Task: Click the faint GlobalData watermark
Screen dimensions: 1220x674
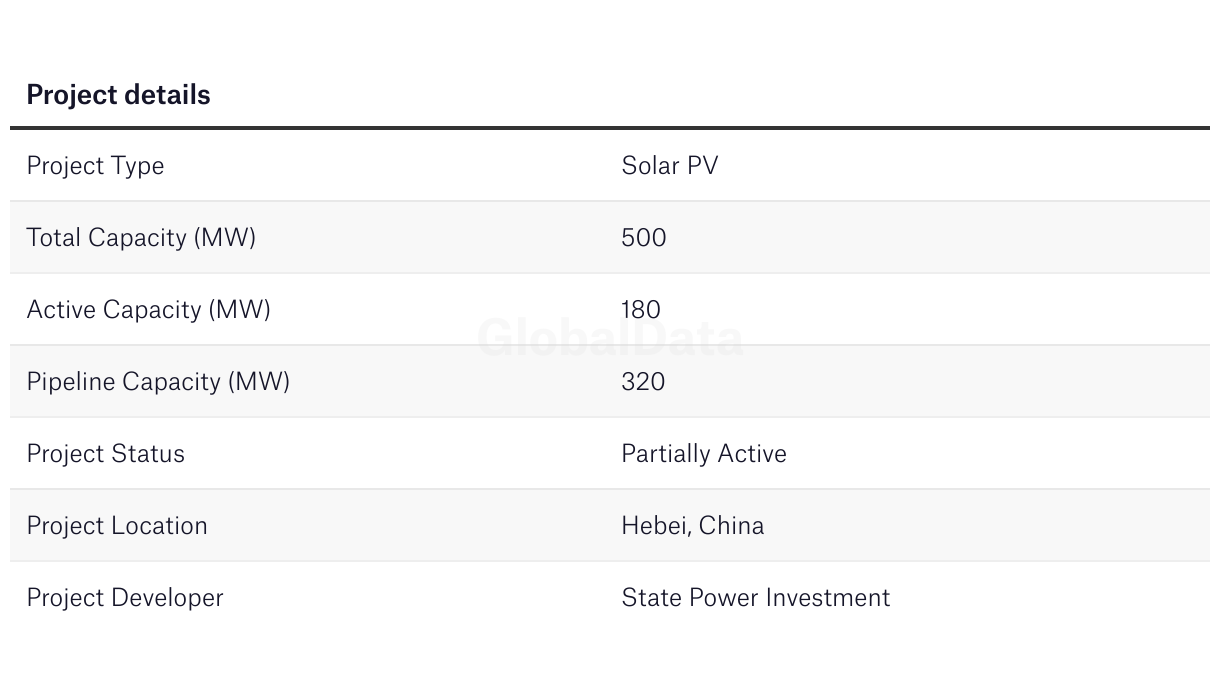Action: pos(610,338)
